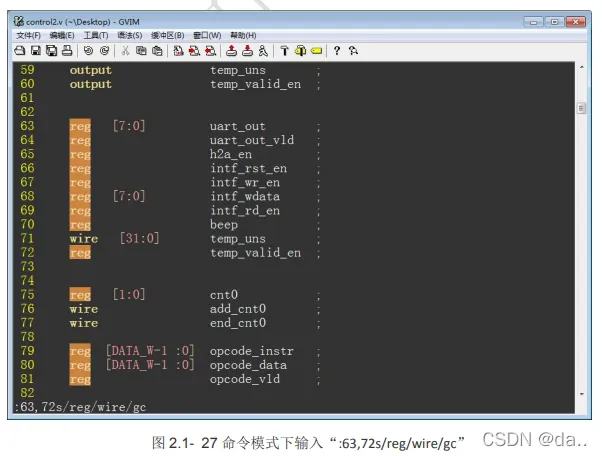Open Help with the question mark icon
This screenshot has height=456, width=602.
[x=337, y=51]
